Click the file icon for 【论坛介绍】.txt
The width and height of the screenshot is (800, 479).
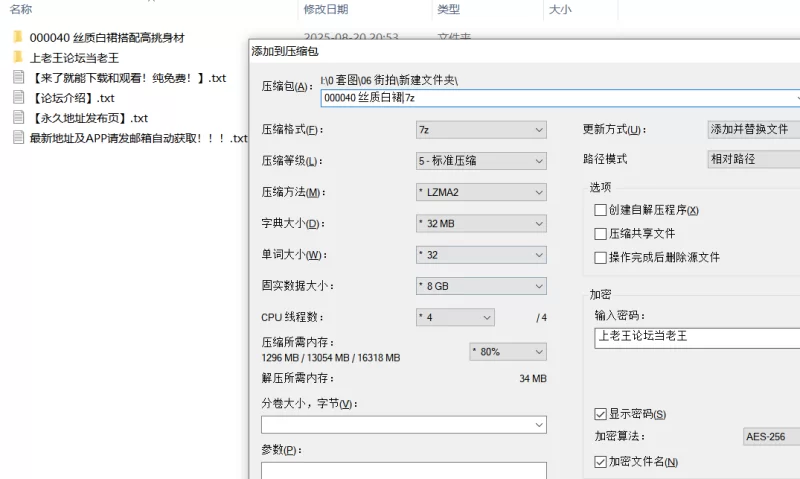18,97
